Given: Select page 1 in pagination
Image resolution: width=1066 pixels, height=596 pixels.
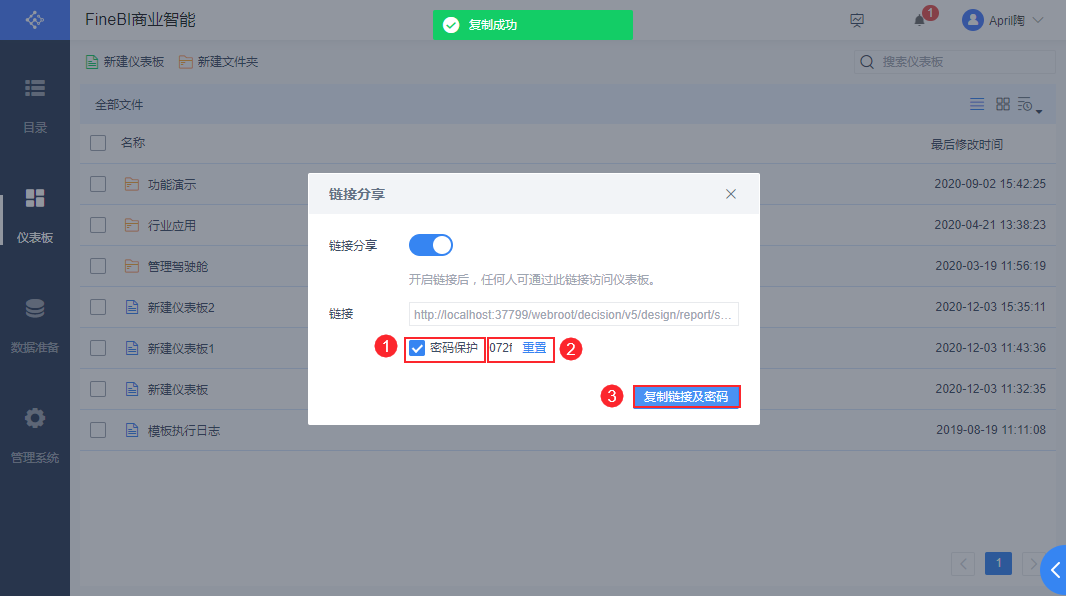Looking at the screenshot, I should [x=998, y=563].
